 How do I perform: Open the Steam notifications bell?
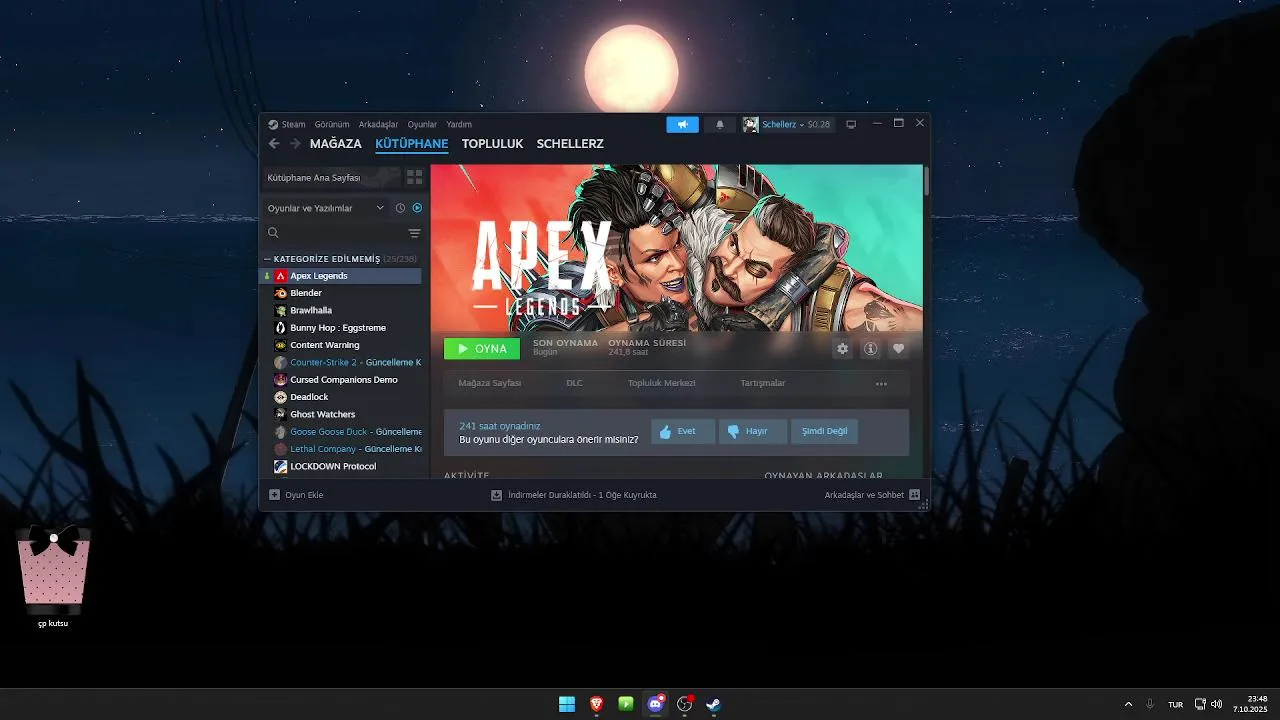[719, 125]
